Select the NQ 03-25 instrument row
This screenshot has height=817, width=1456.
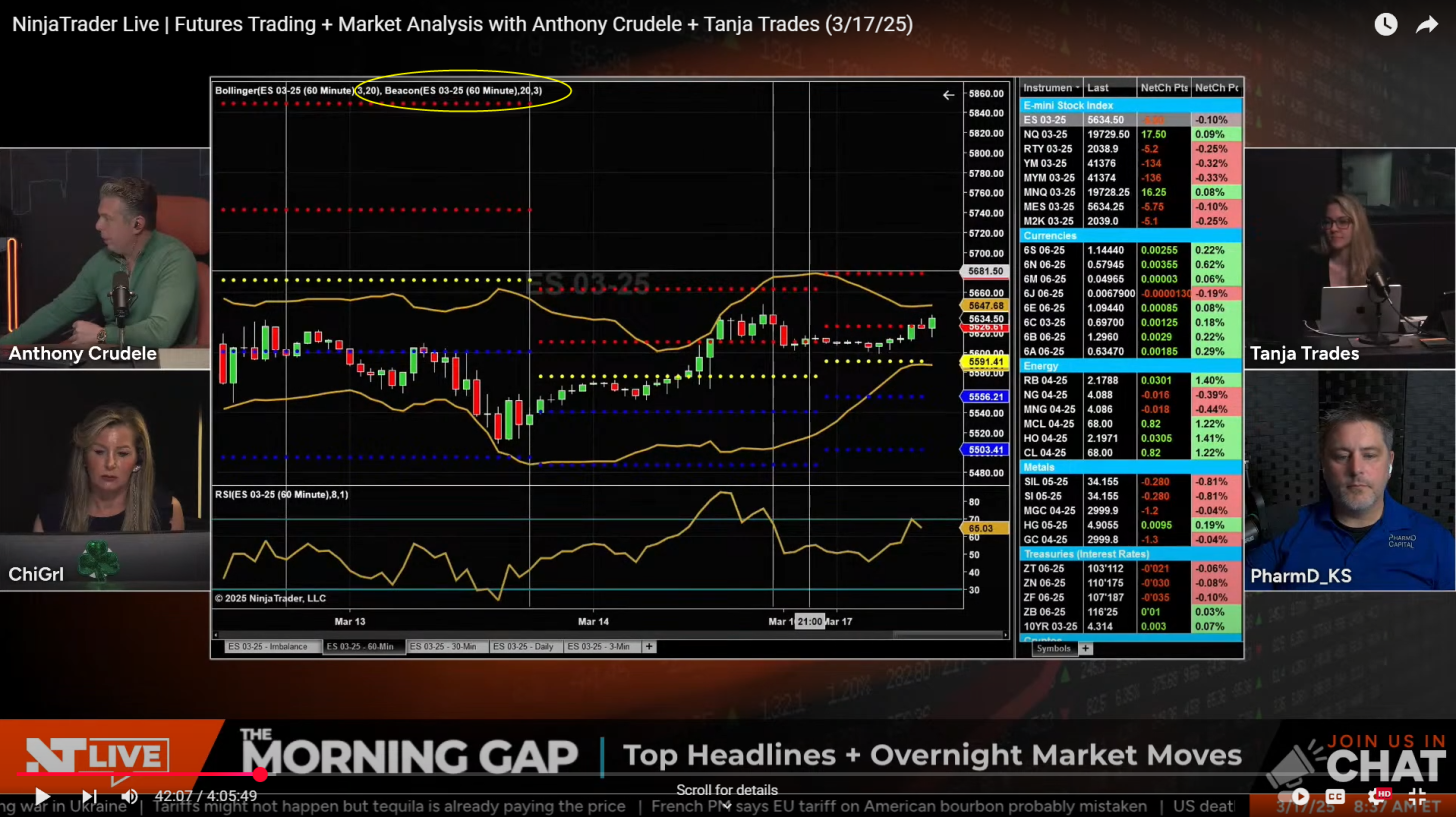[1130, 134]
